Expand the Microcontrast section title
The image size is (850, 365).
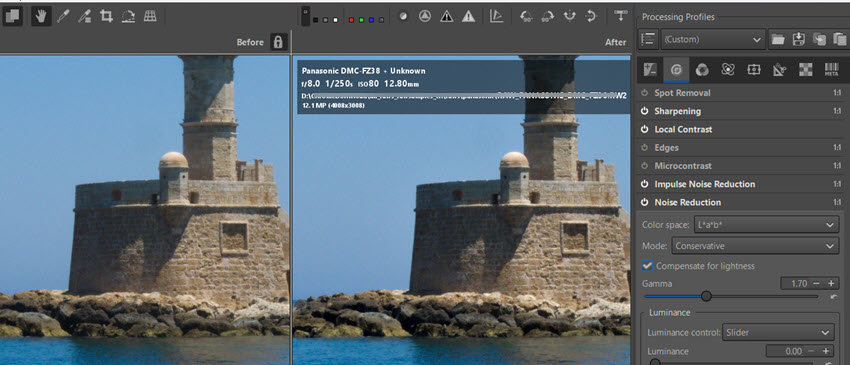coord(683,166)
